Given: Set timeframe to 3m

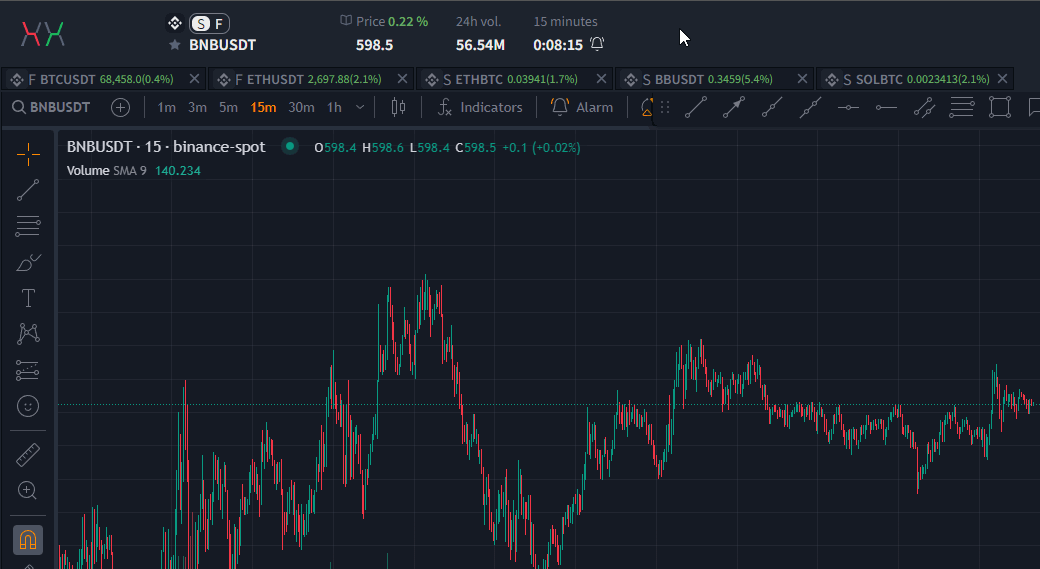Looking at the screenshot, I should tap(197, 107).
